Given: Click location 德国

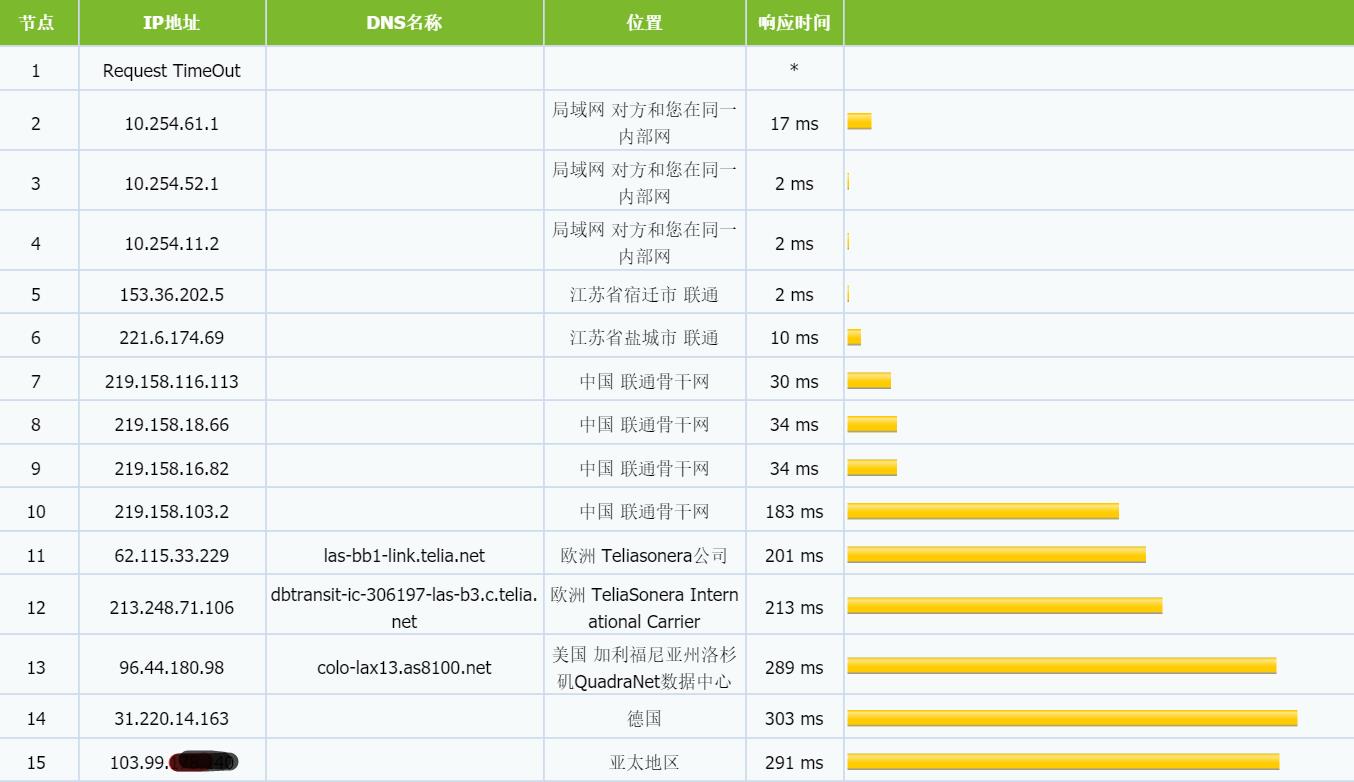Looking at the screenshot, I should click(x=645, y=719).
